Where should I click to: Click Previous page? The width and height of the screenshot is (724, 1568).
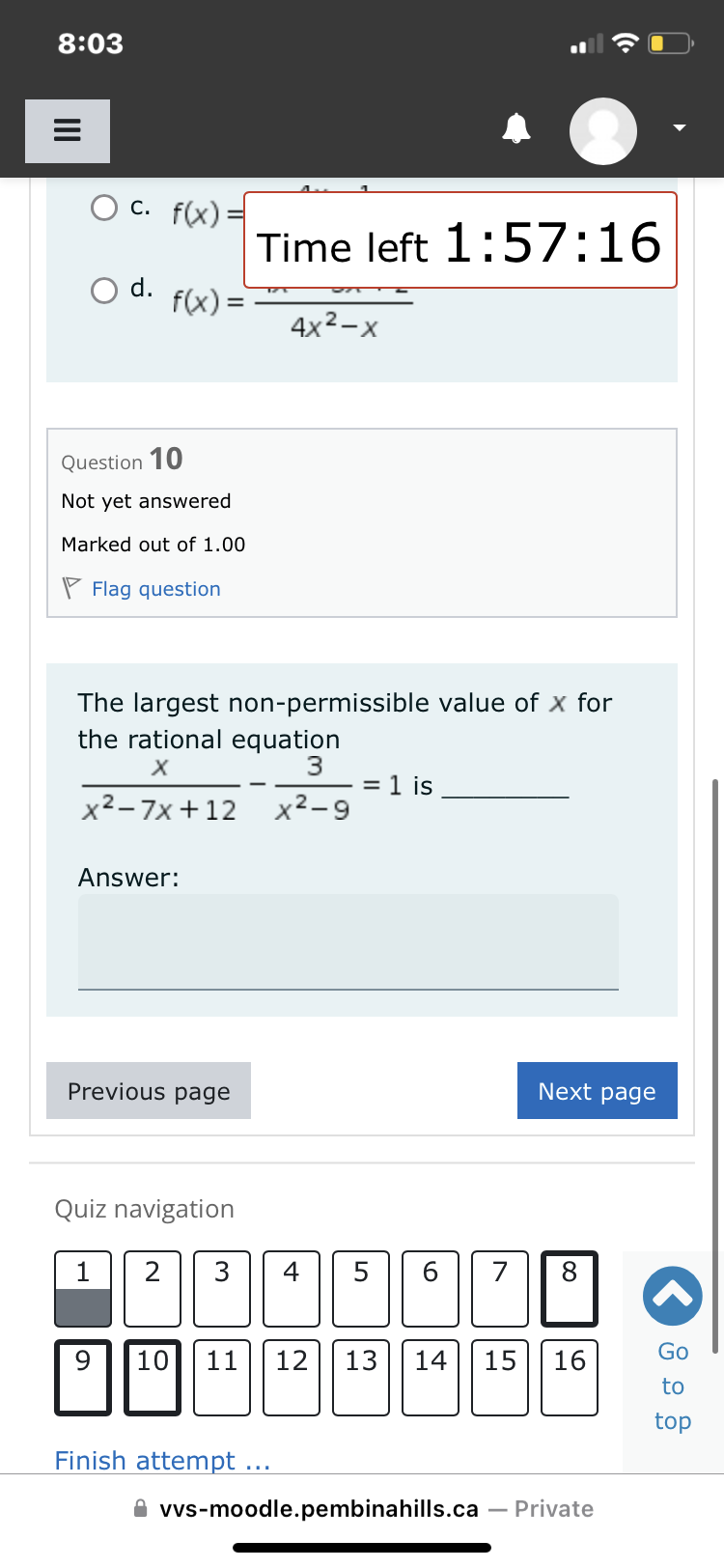point(148,1090)
